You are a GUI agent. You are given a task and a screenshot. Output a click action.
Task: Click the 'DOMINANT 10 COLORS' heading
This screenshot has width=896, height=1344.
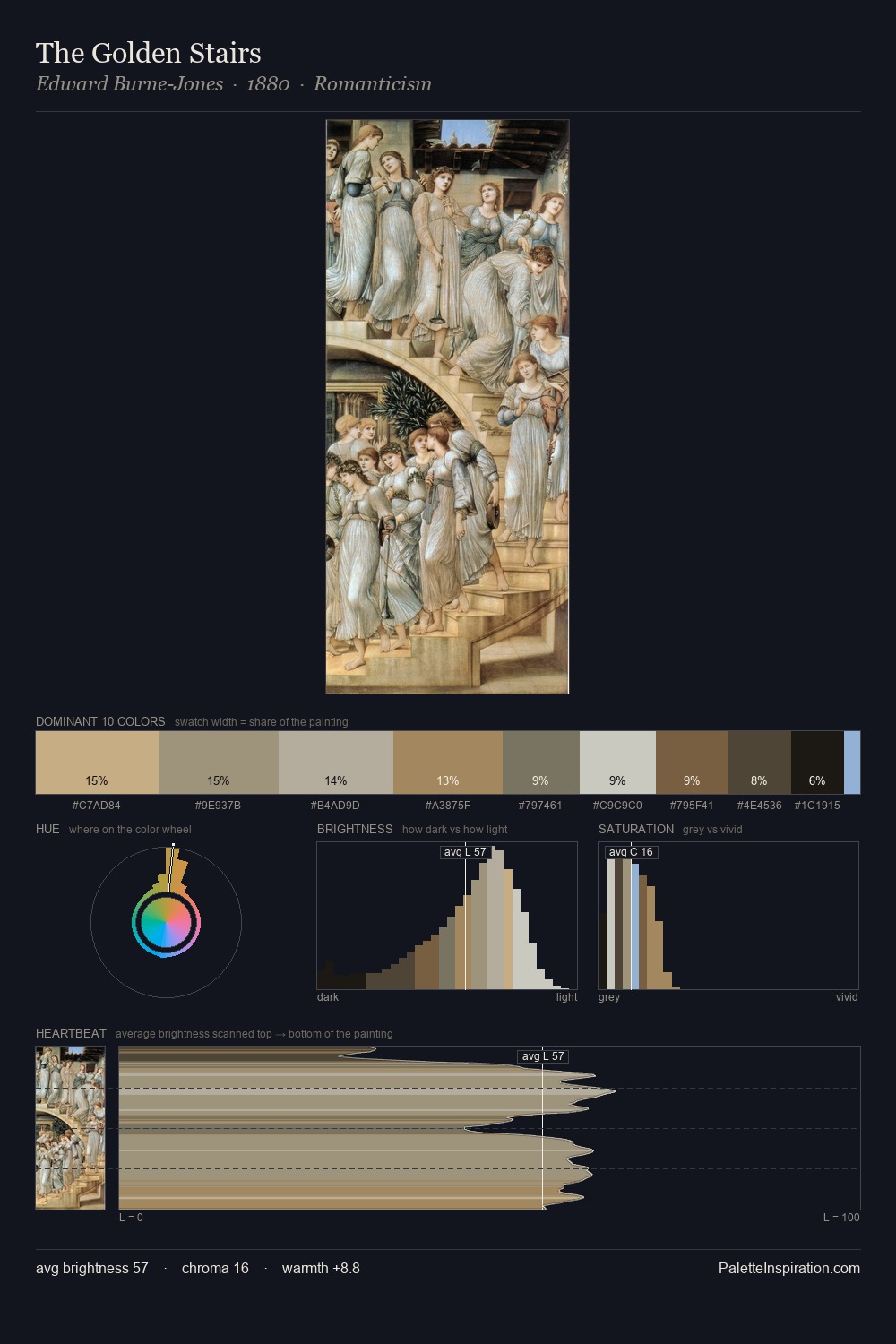[100, 721]
